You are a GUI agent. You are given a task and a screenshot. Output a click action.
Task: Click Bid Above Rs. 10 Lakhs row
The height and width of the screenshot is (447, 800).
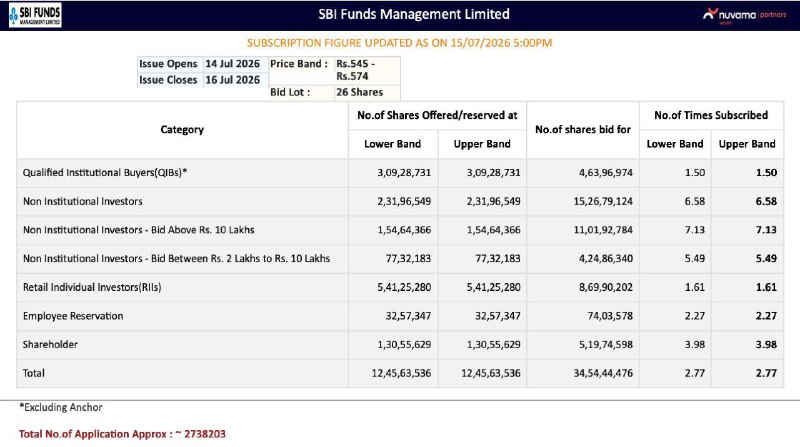(x=400, y=230)
